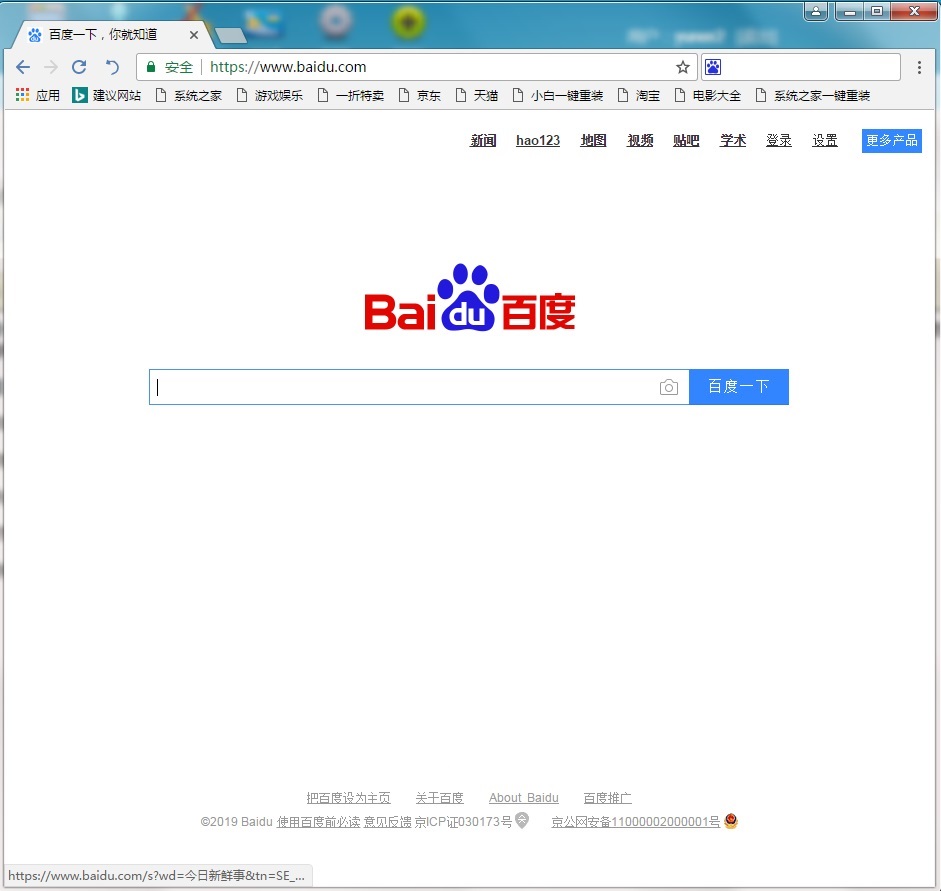This screenshot has width=941, height=891.
Task: Open a new tab with the tab button
Action: 231,35
